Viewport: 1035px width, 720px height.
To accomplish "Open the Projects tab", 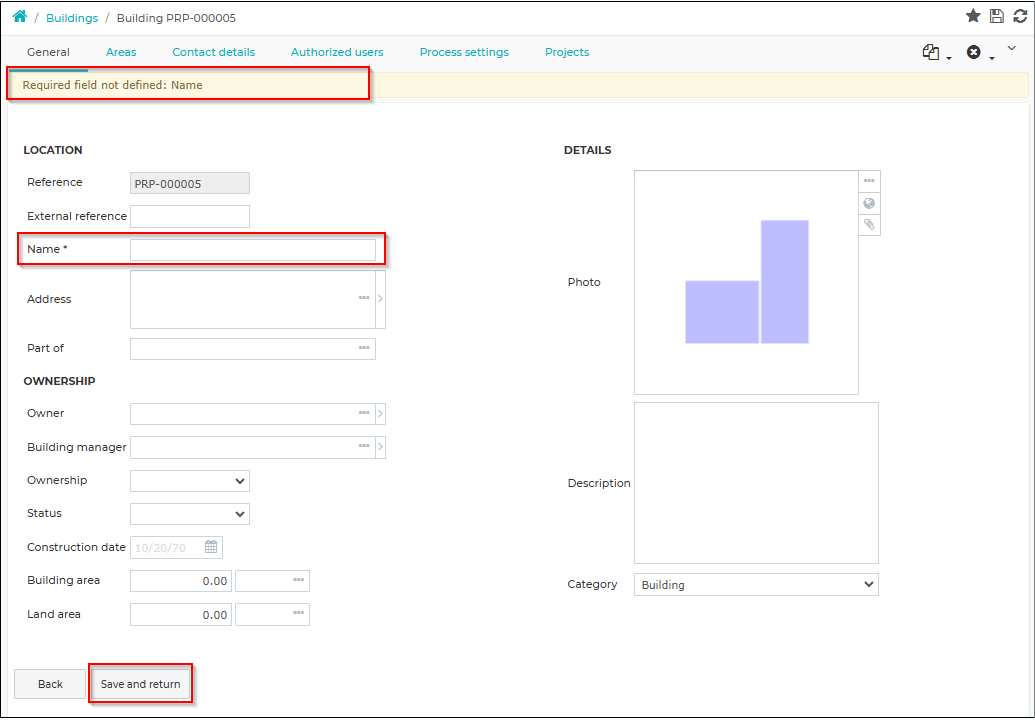I will [x=567, y=52].
